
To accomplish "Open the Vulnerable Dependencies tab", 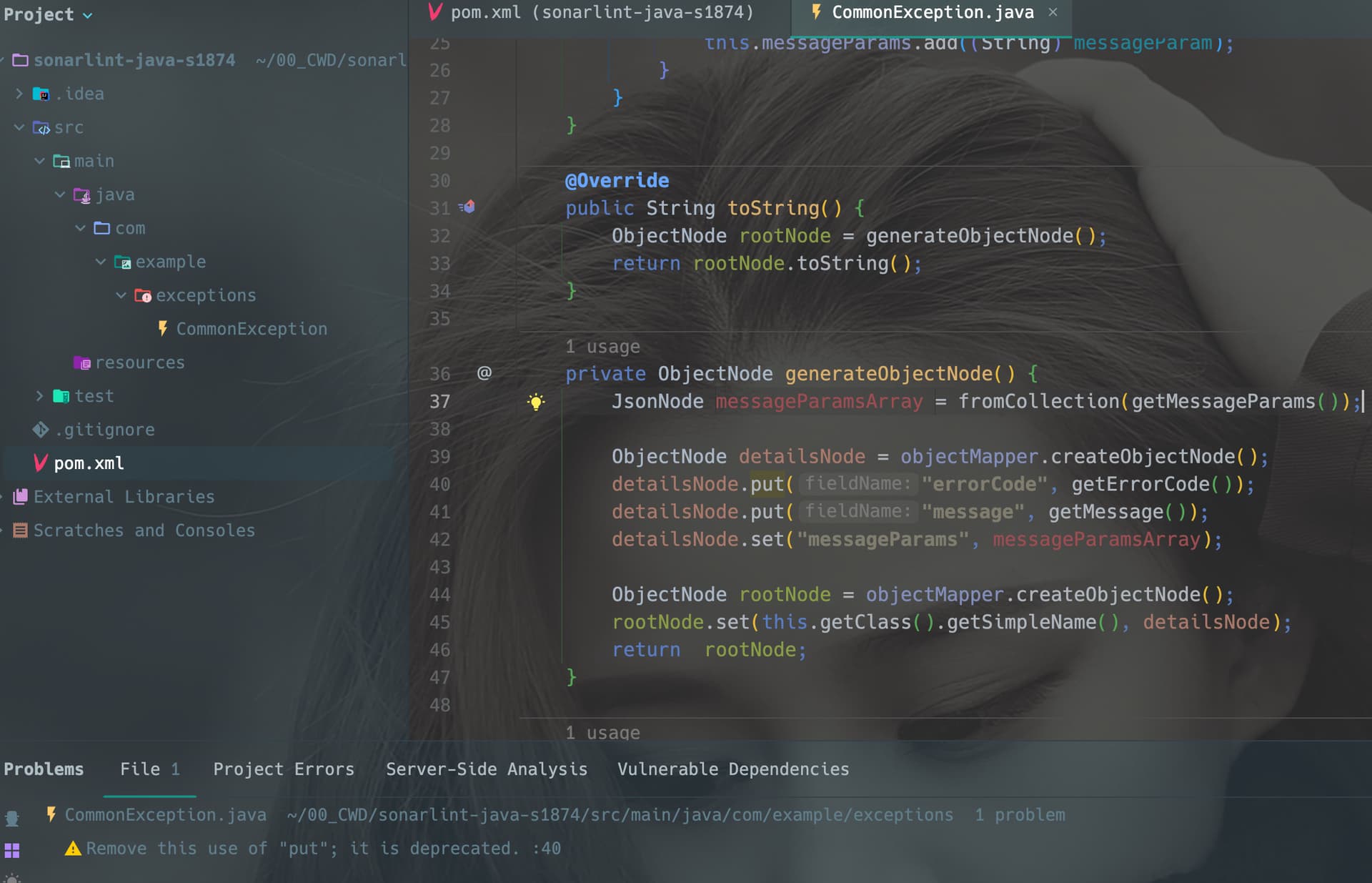I will click(733, 769).
